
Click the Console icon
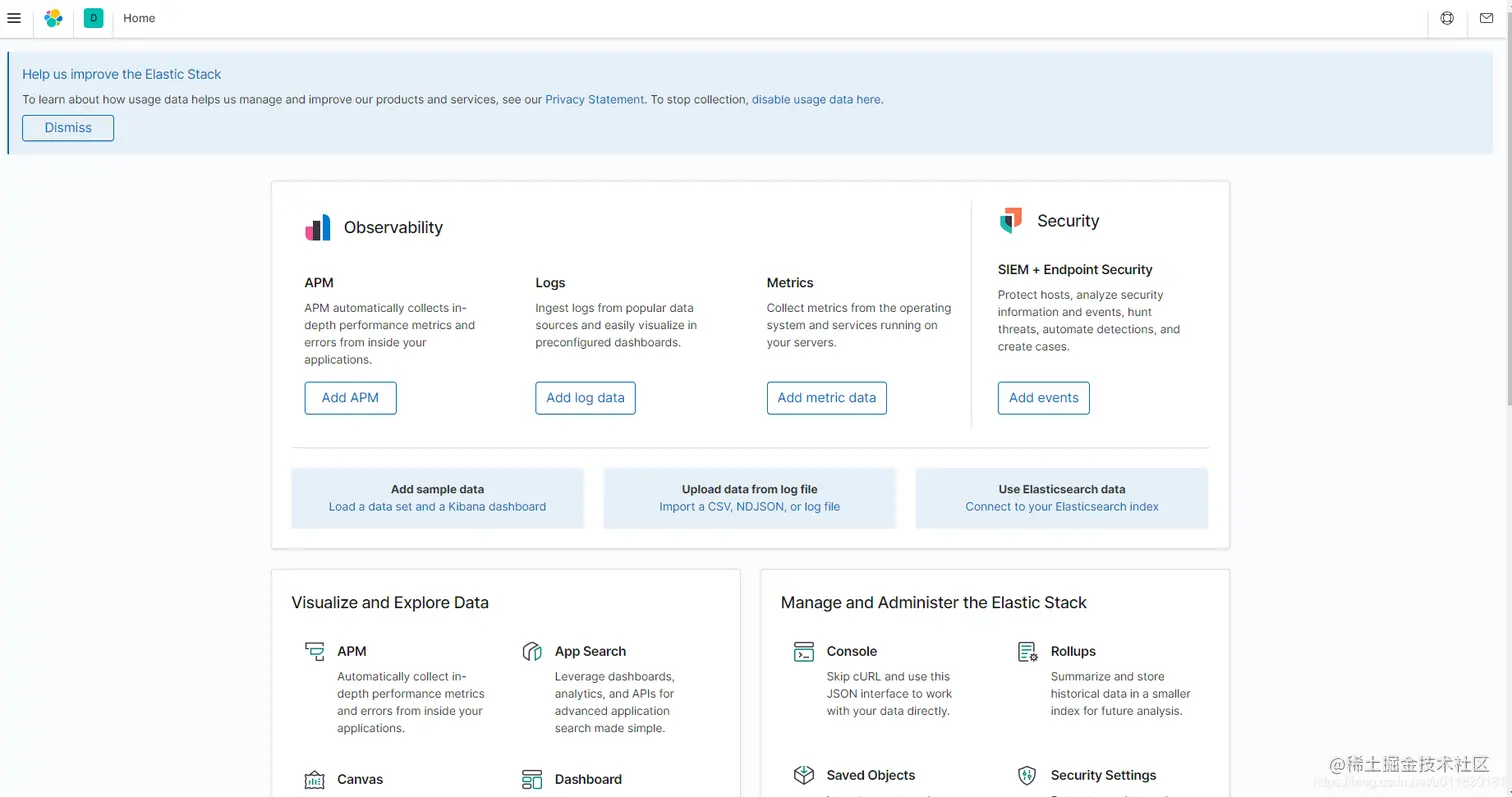click(x=804, y=652)
